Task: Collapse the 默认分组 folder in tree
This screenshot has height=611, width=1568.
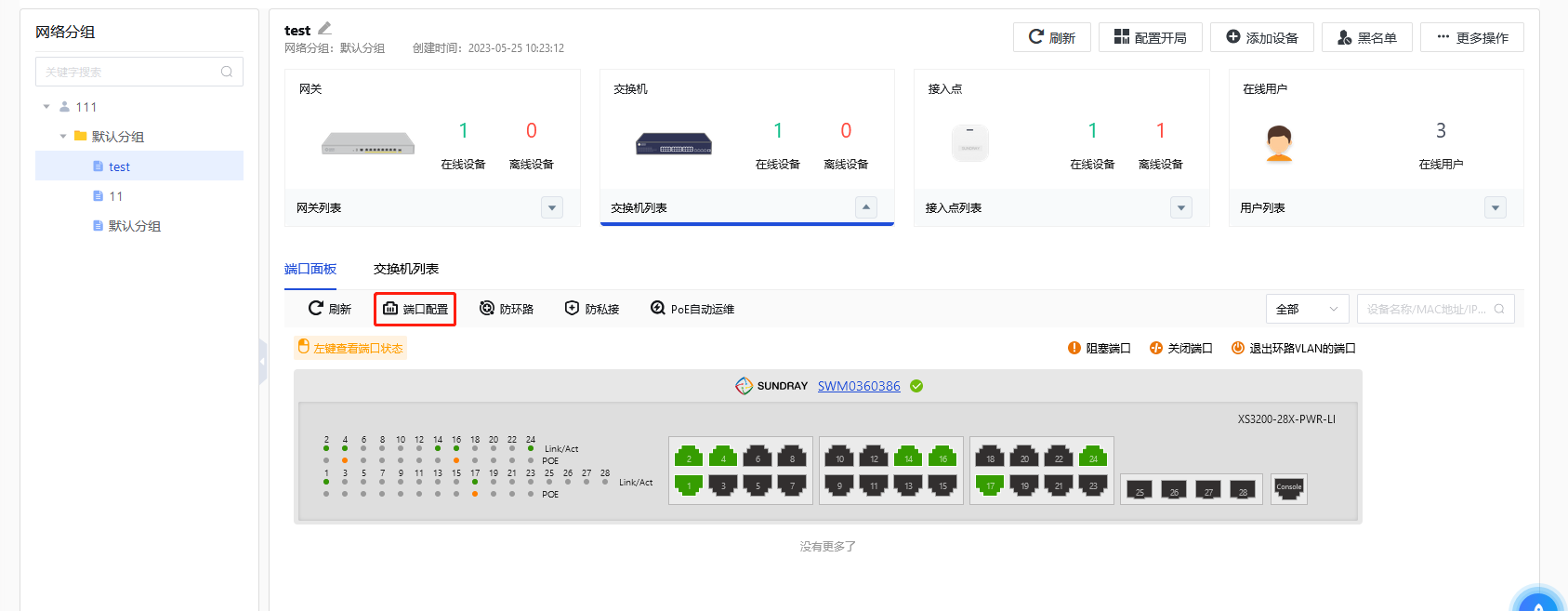Action: [x=63, y=137]
